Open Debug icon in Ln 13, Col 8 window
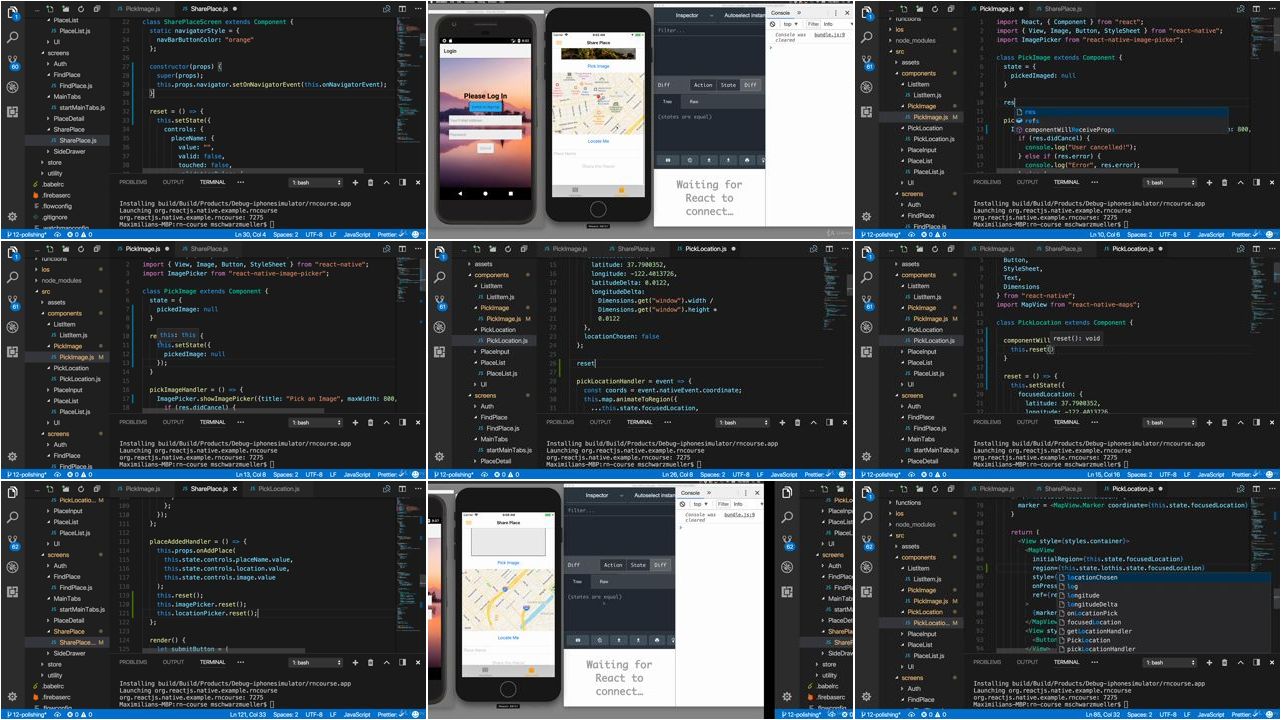Viewport: 1281px width, 720px height. [12, 327]
